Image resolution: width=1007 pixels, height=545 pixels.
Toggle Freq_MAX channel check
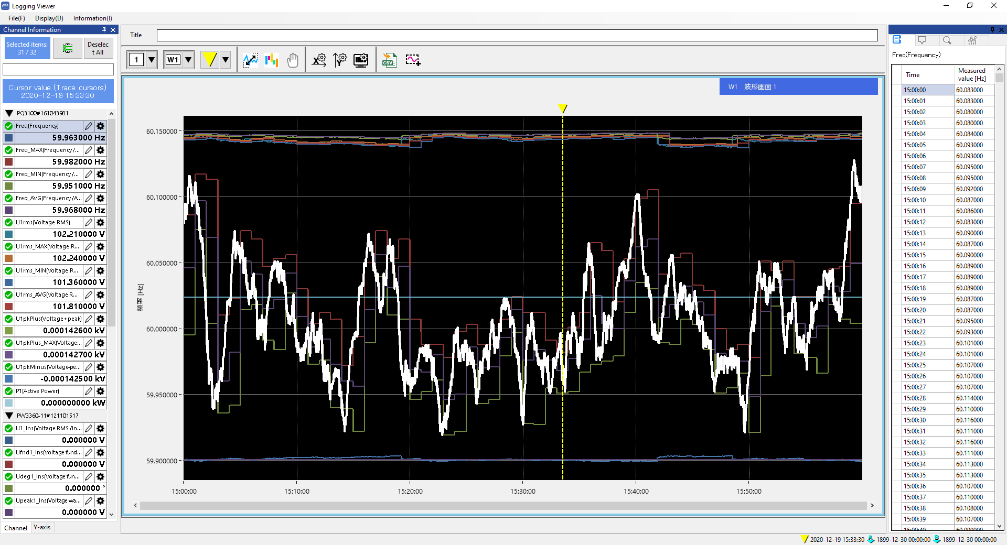[x=8, y=150]
